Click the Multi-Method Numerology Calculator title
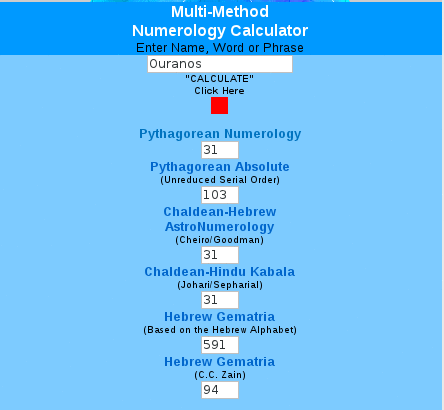The image size is (444, 410). click(220, 21)
